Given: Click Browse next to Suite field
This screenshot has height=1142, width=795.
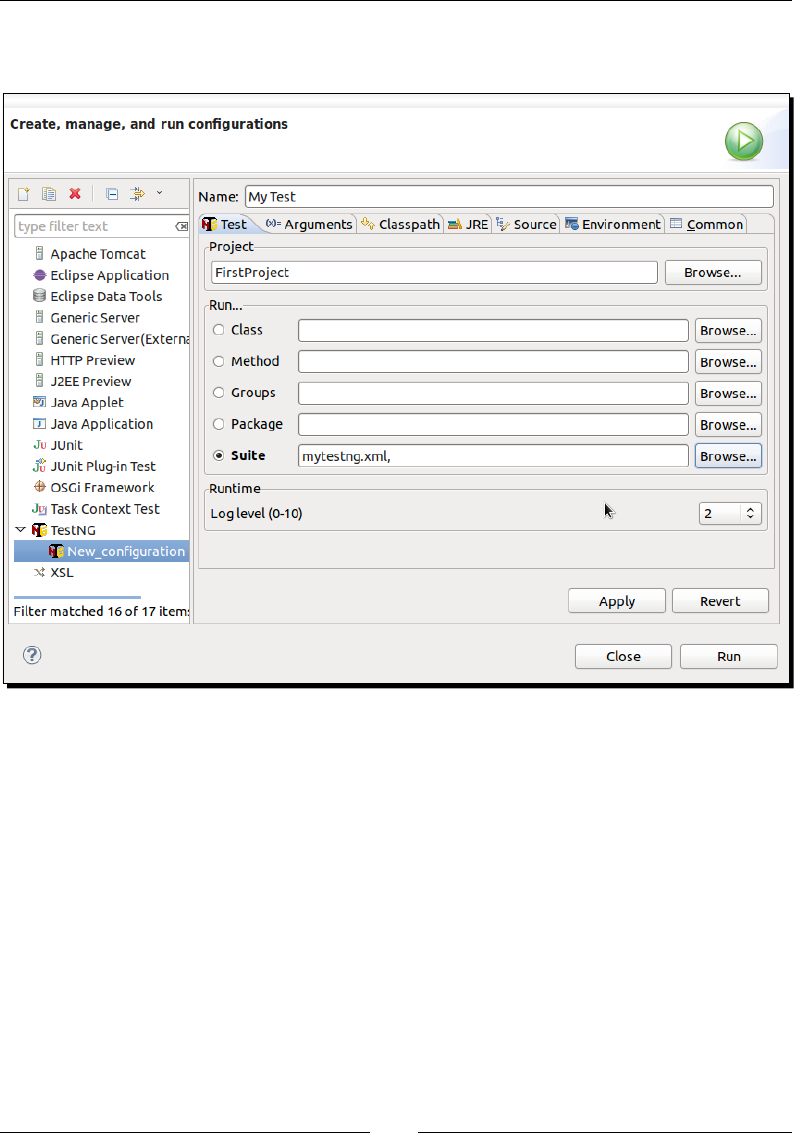Looking at the screenshot, I should coord(728,456).
